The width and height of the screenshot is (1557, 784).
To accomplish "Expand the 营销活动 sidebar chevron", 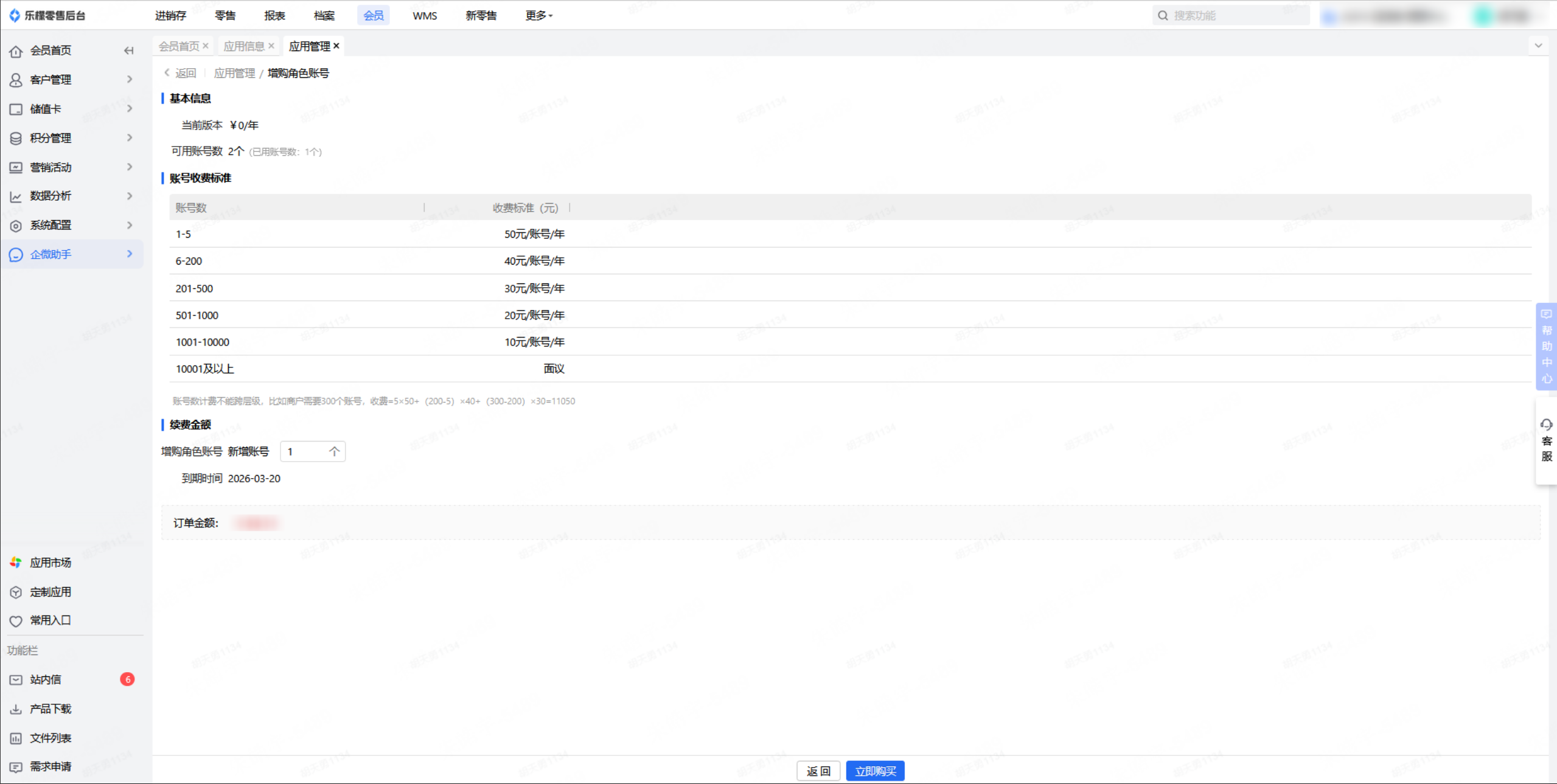I will click(130, 167).
